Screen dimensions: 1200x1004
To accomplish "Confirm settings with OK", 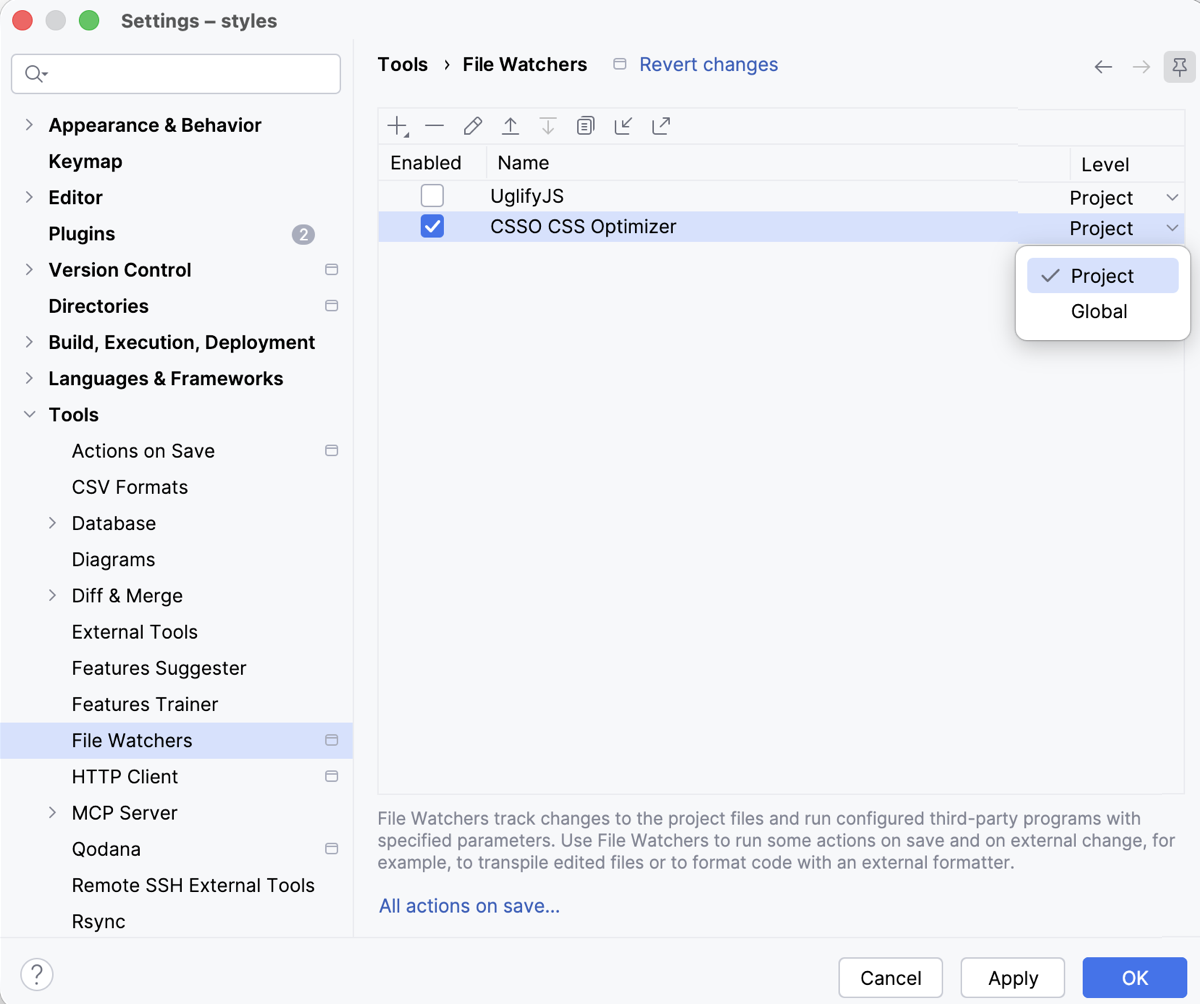I will point(1135,978).
